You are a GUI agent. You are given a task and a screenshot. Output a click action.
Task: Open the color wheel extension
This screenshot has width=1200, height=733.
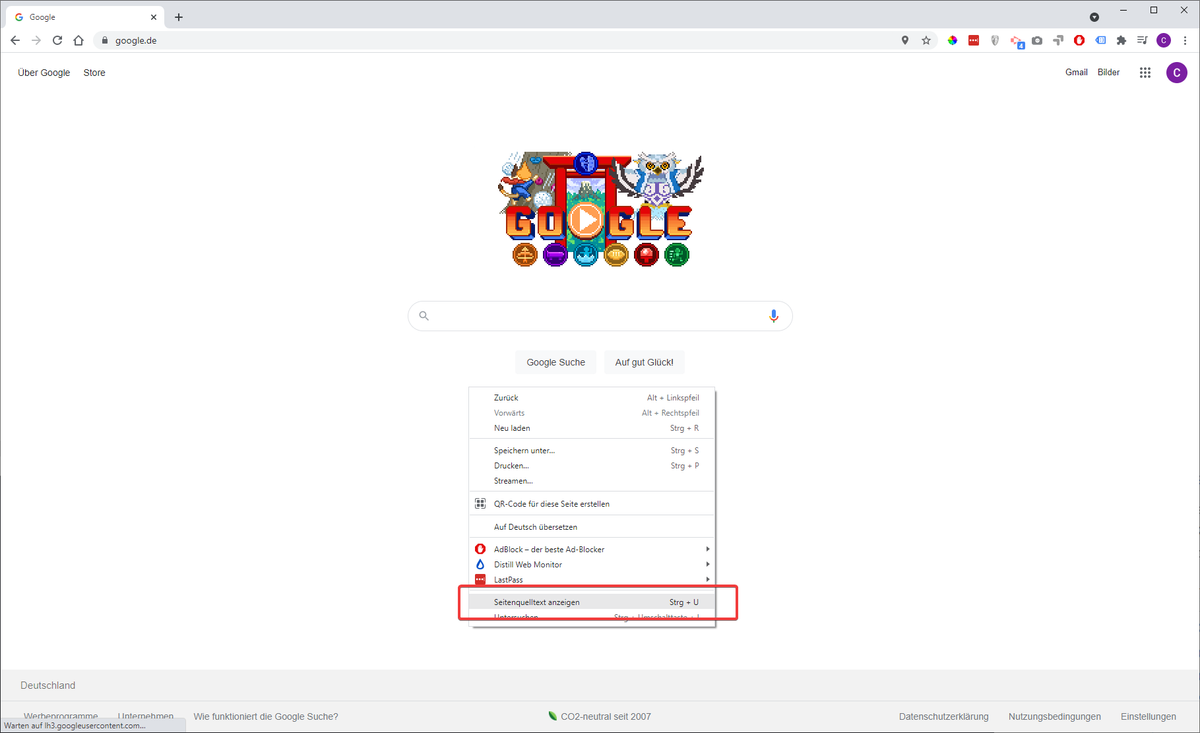pos(952,40)
